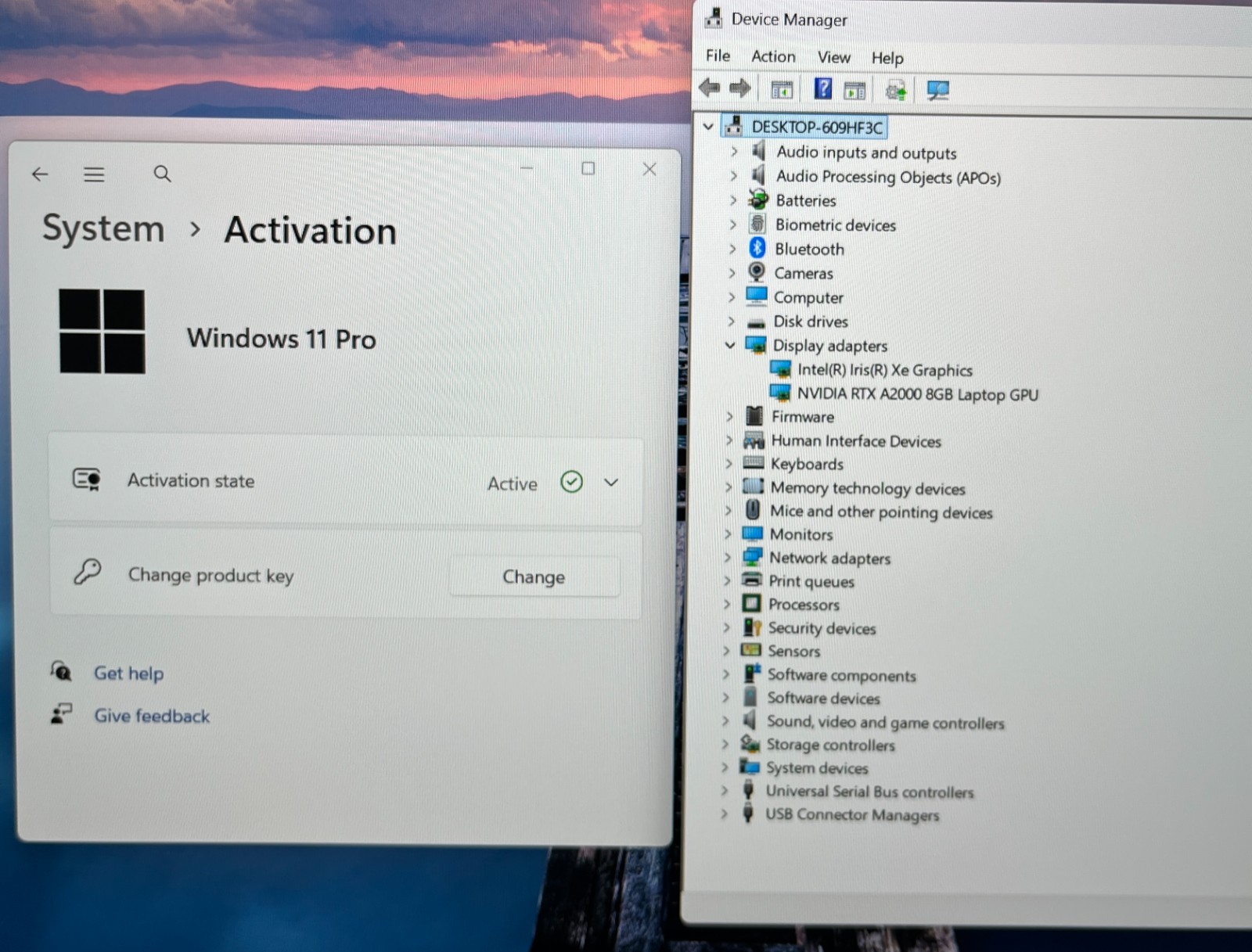The width and height of the screenshot is (1252, 952).
Task: Expand the Keyboards chevron
Action: (x=729, y=463)
